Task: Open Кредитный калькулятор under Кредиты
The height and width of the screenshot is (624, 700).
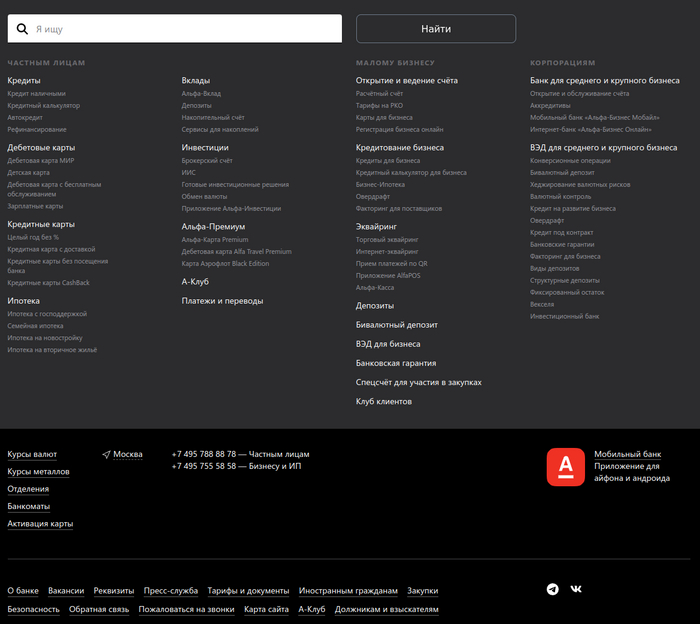Action: [x=44, y=106]
